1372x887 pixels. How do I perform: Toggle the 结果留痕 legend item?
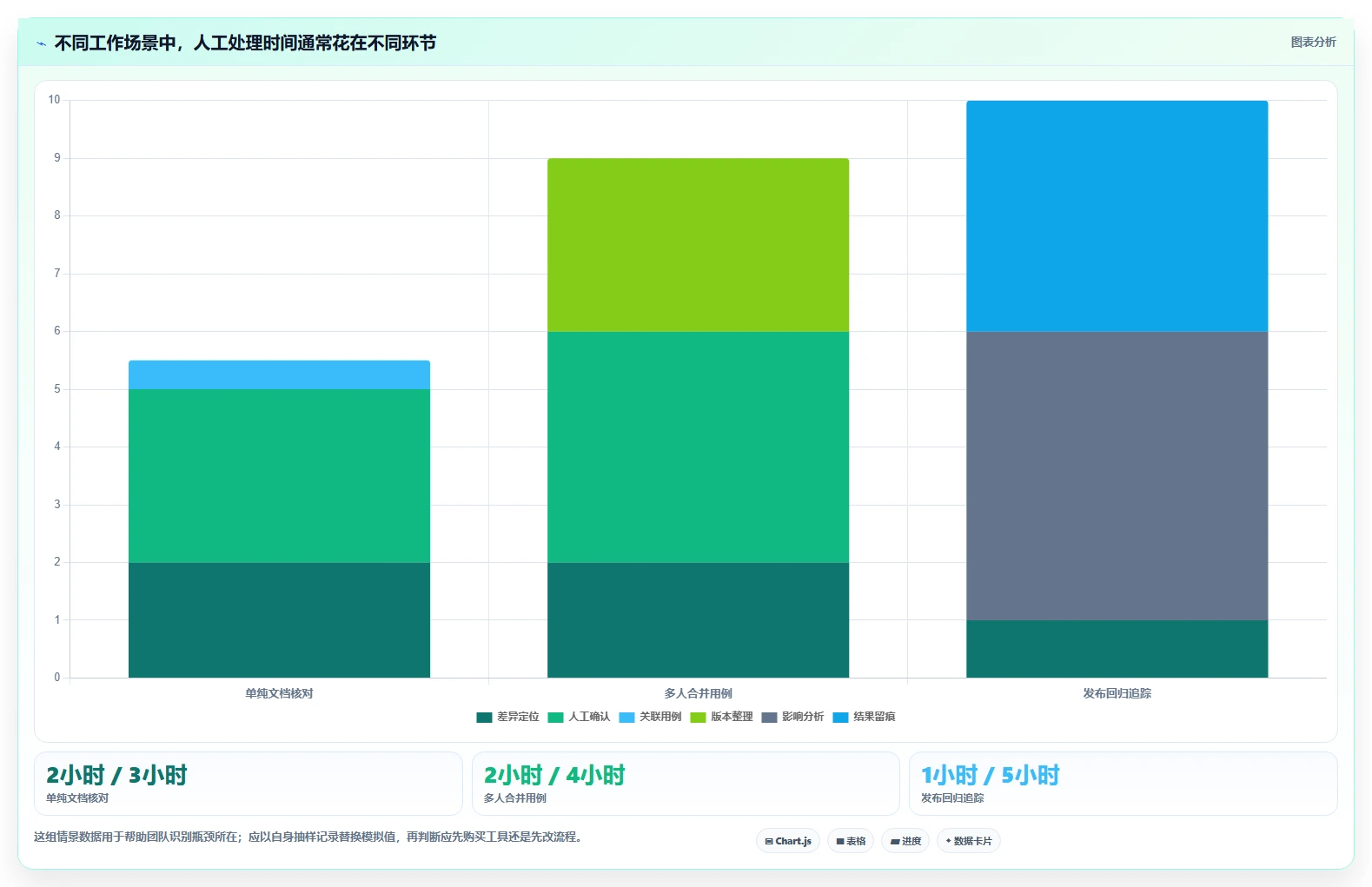(864, 717)
